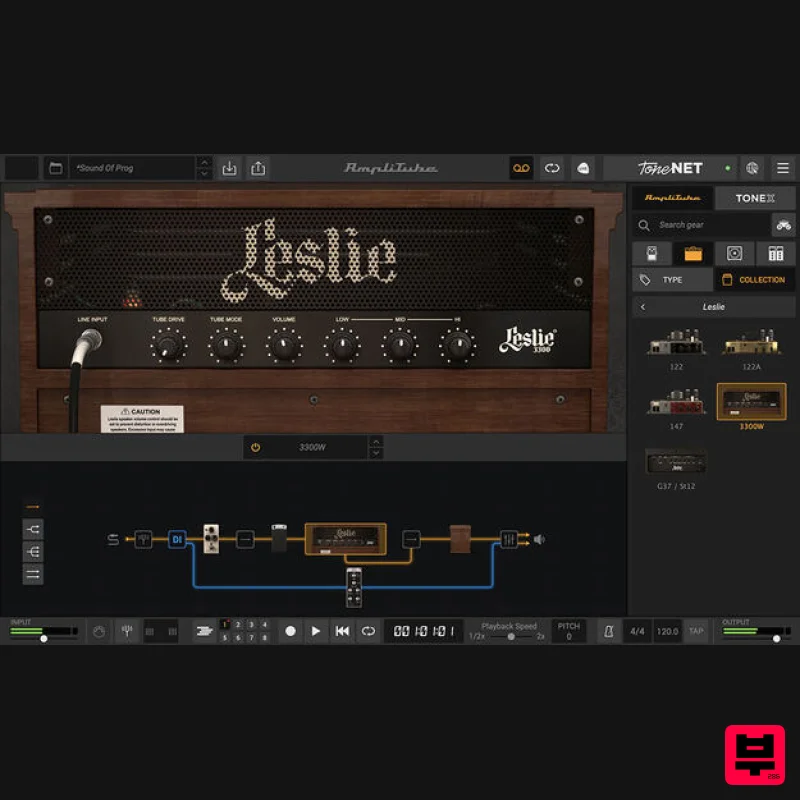This screenshot has width=800, height=800.
Task: Click the binoculars advanced search icon
Action: [x=784, y=225]
